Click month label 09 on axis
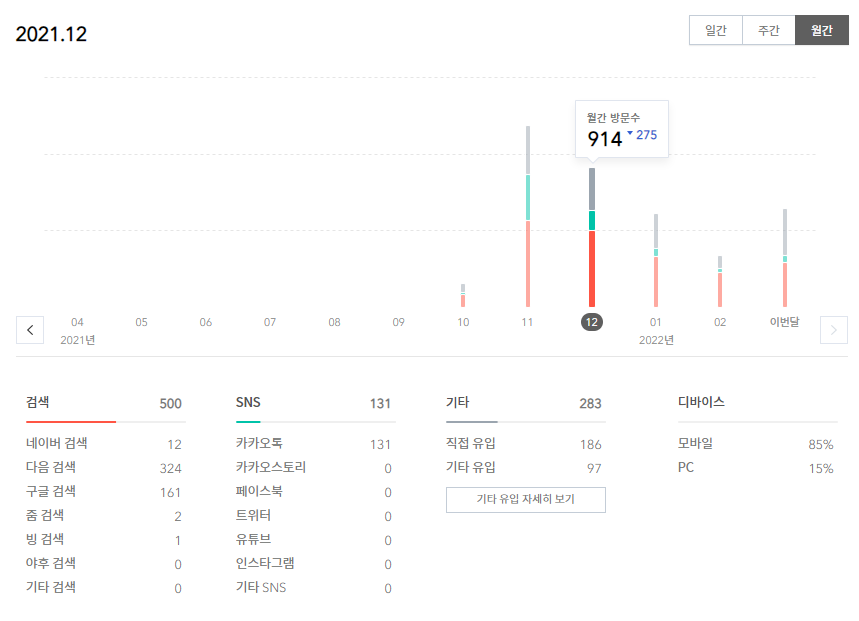The image size is (859, 621). coord(398,322)
